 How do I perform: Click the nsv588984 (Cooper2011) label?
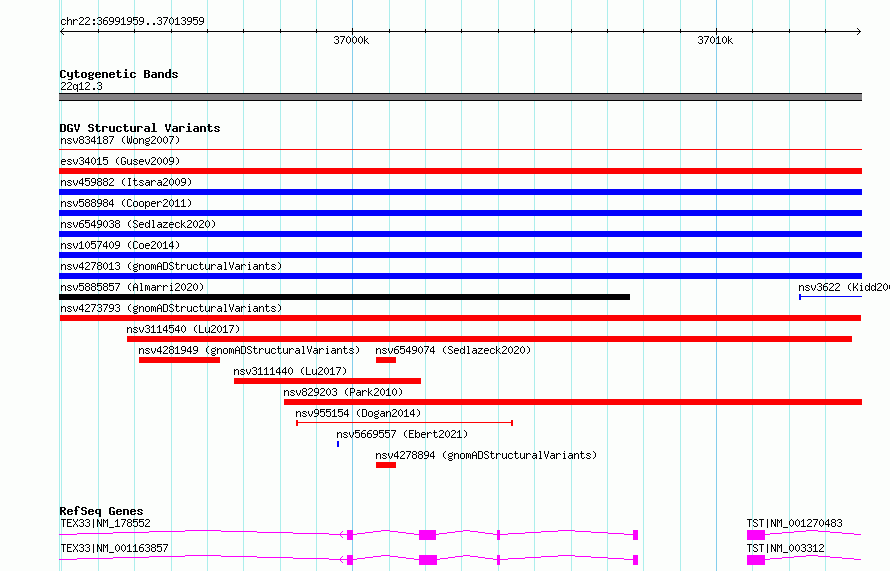(x=126, y=203)
